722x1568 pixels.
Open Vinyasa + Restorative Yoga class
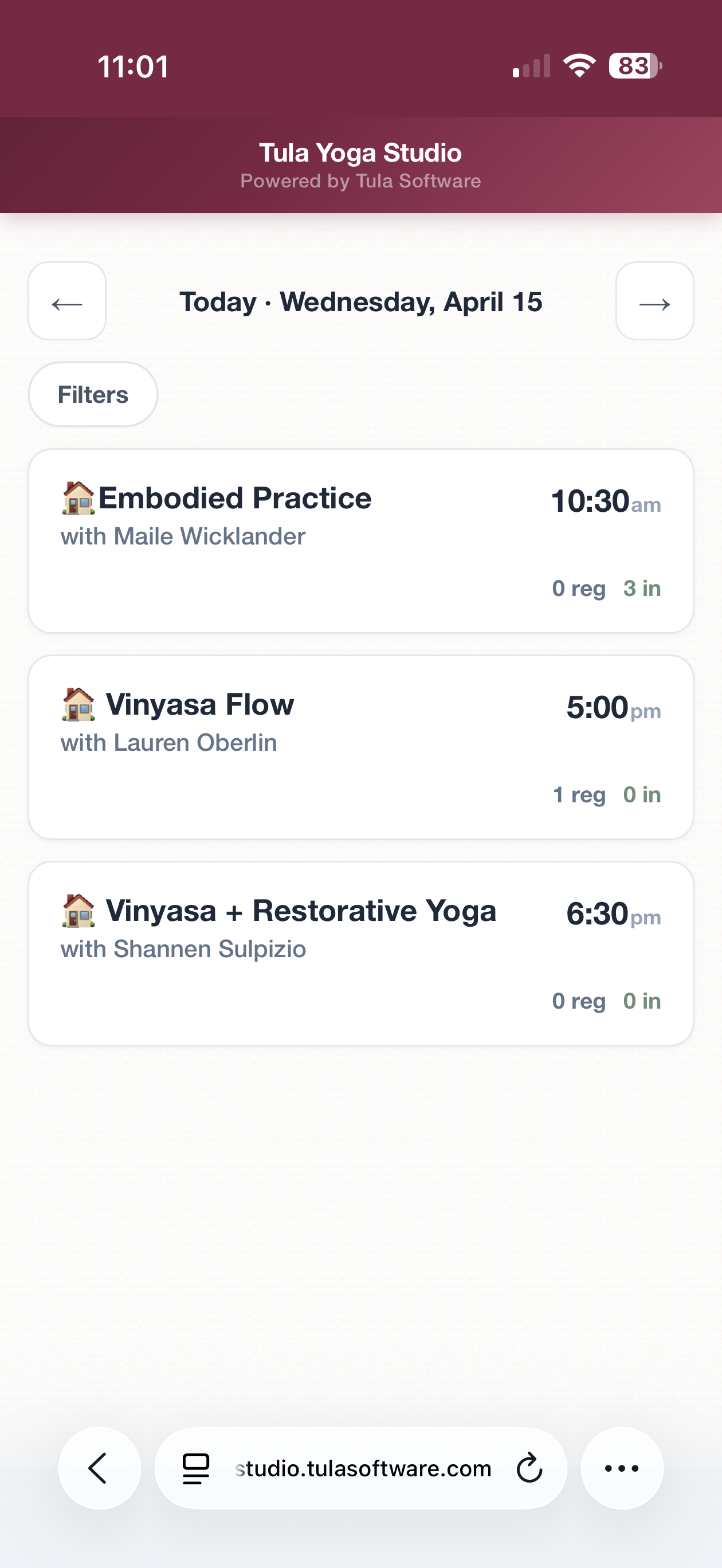pos(361,954)
